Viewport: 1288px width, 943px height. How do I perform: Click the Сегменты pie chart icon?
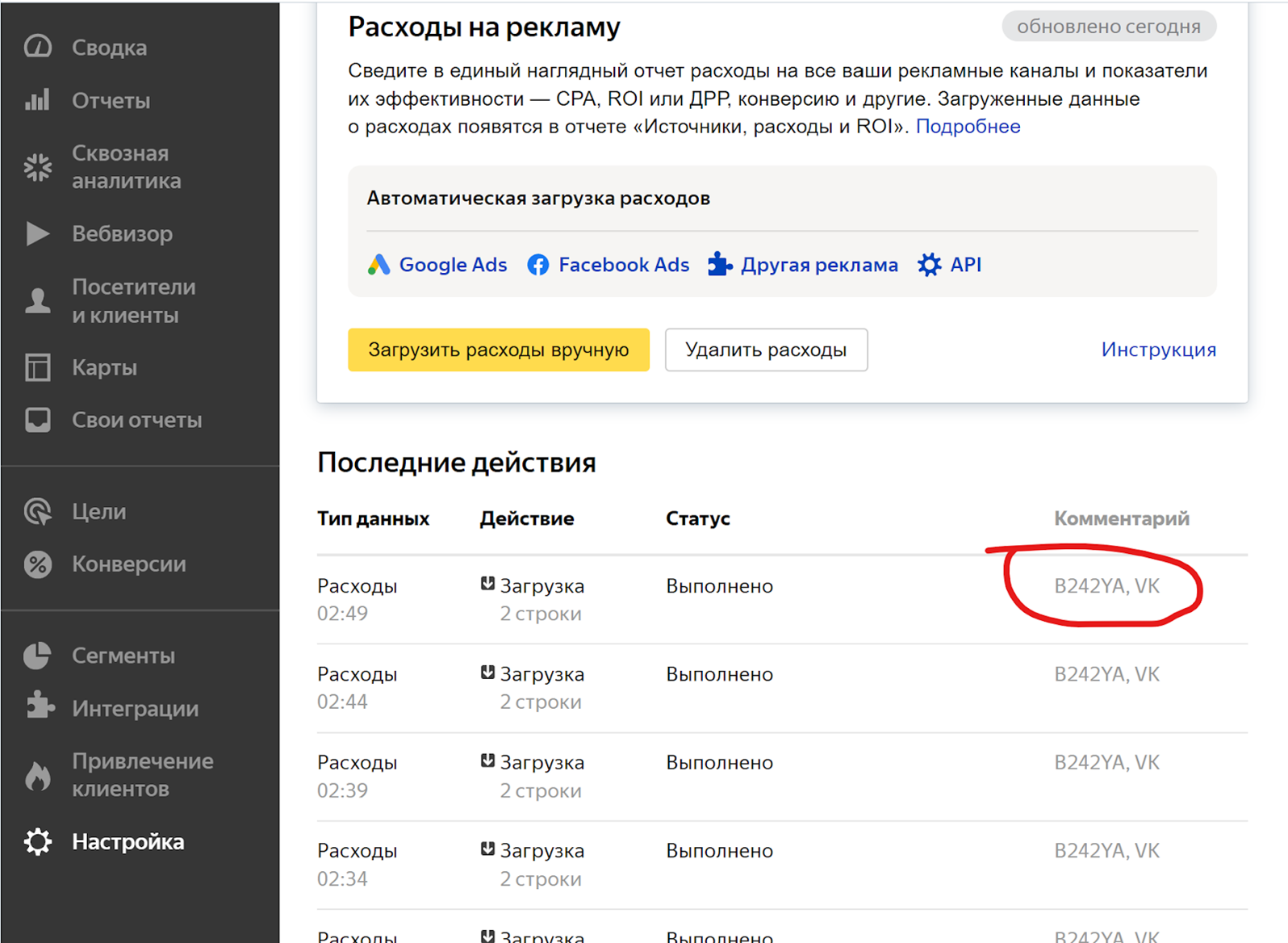point(38,656)
